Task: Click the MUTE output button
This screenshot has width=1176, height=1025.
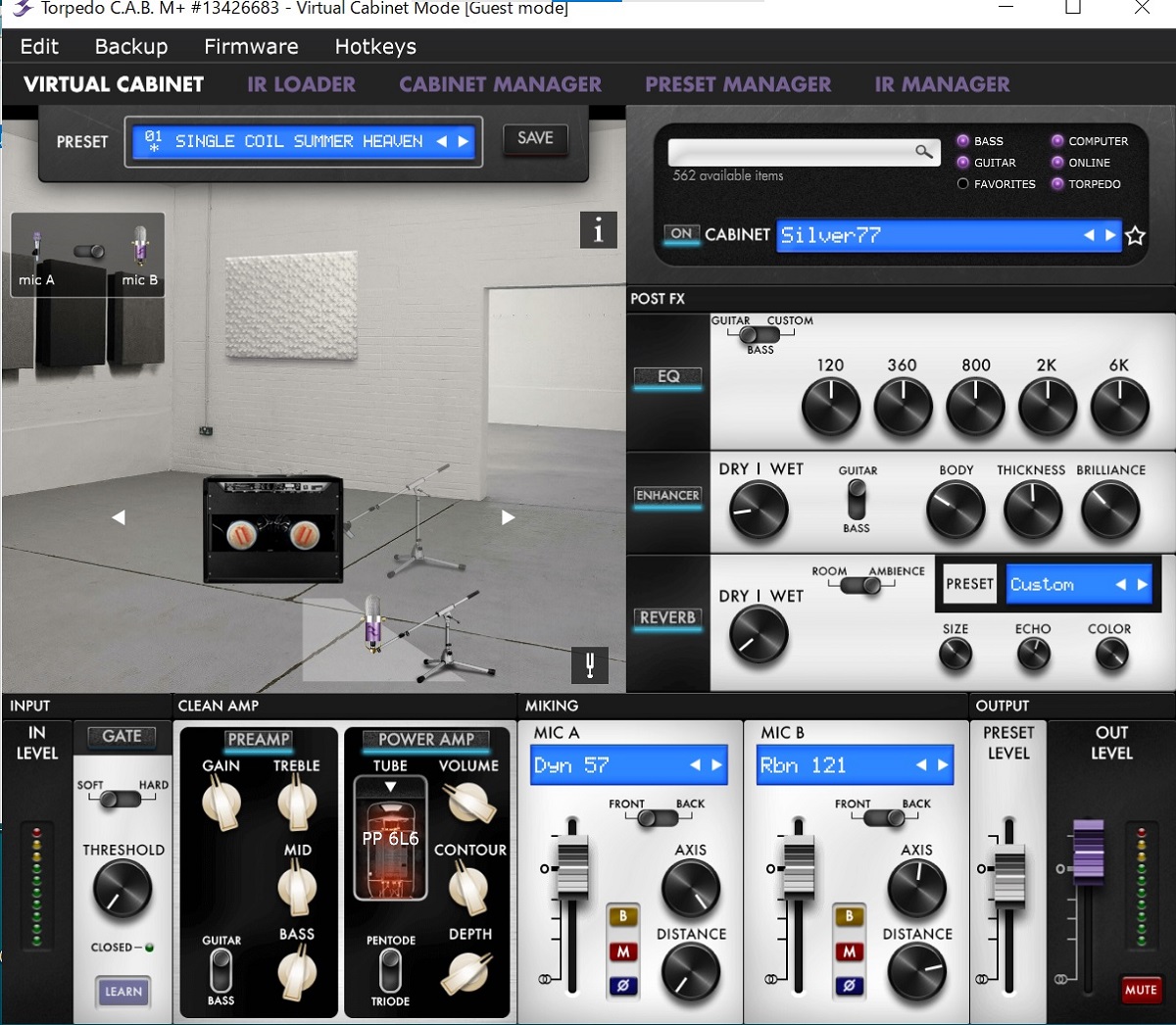Action: [x=1141, y=990]
